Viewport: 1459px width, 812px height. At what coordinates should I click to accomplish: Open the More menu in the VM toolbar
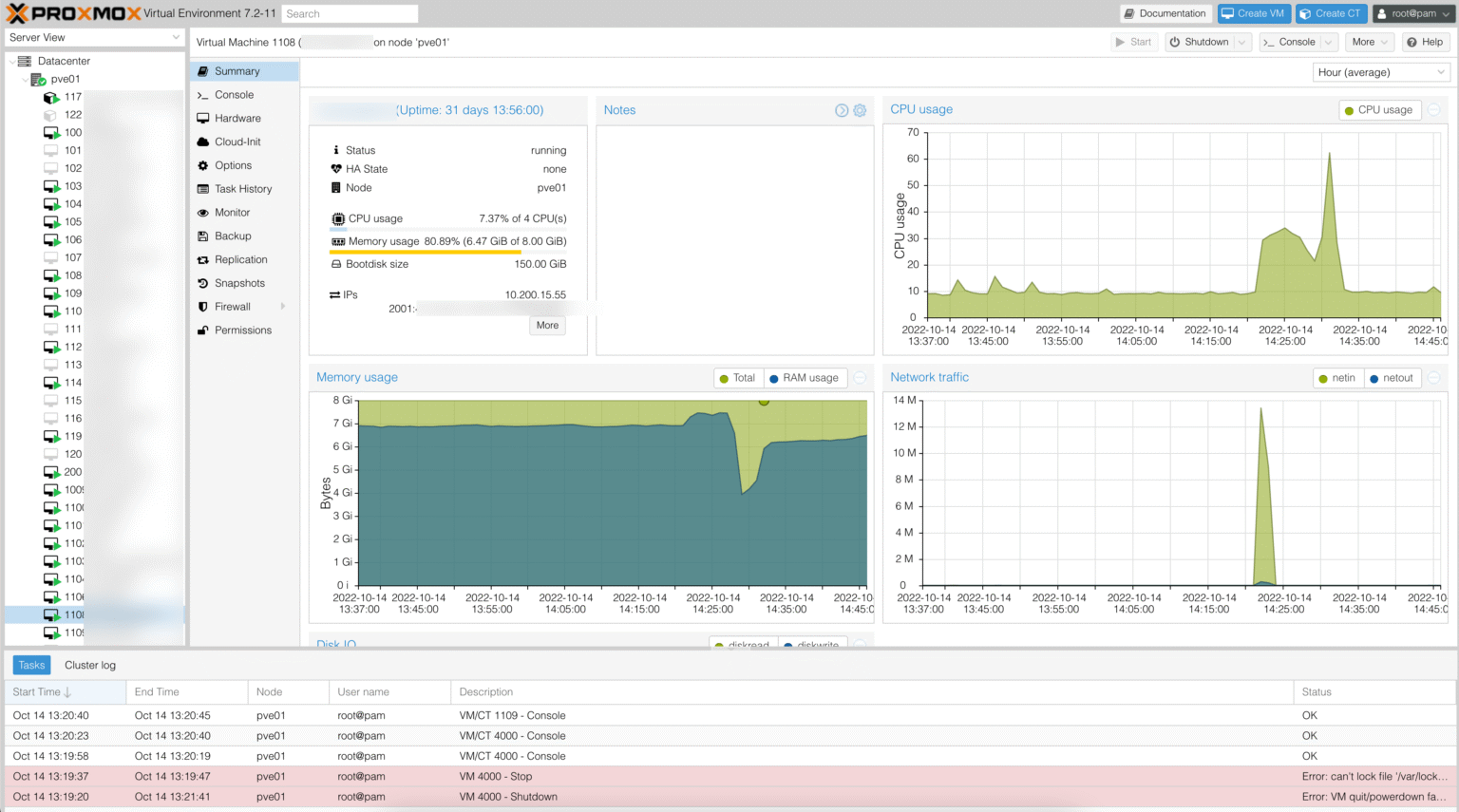1369,42
